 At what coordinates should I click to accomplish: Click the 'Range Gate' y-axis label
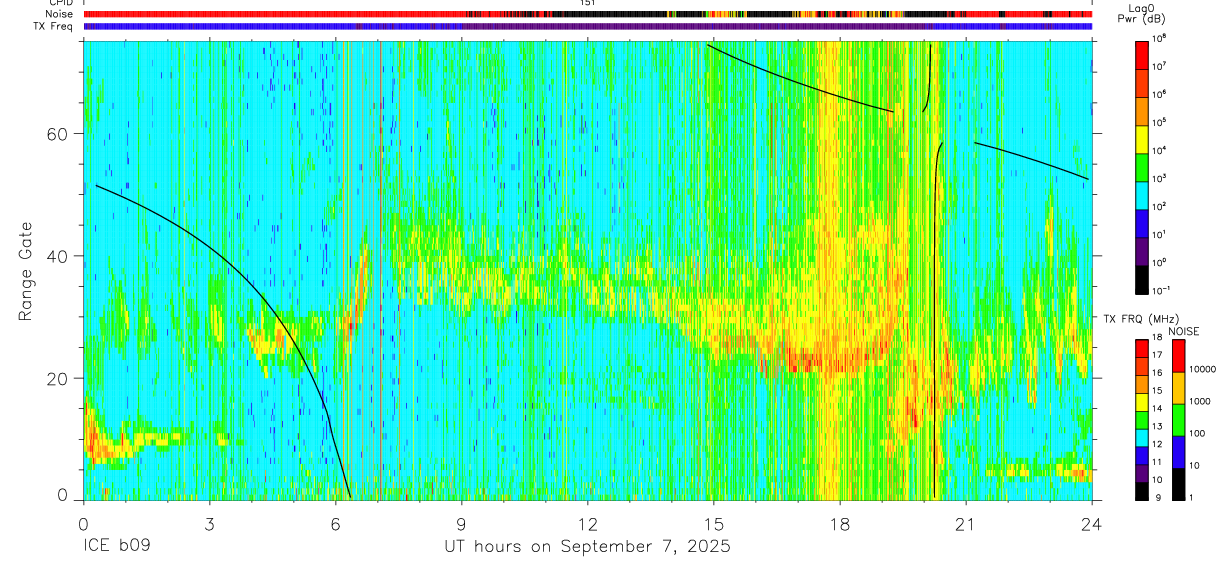tap(24, 271)
